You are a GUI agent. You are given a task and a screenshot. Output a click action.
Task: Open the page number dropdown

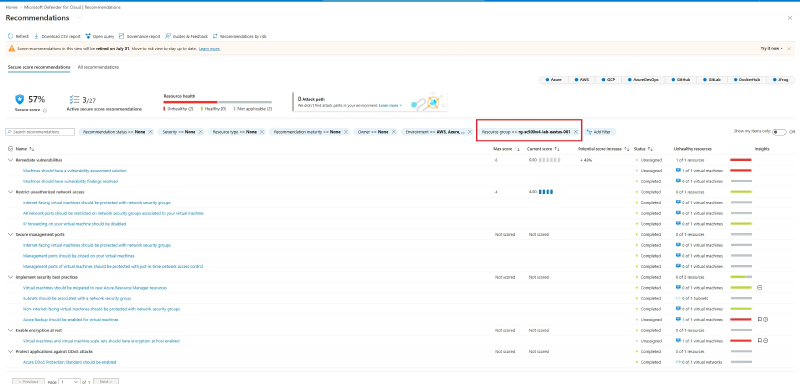tap(69, 381)
